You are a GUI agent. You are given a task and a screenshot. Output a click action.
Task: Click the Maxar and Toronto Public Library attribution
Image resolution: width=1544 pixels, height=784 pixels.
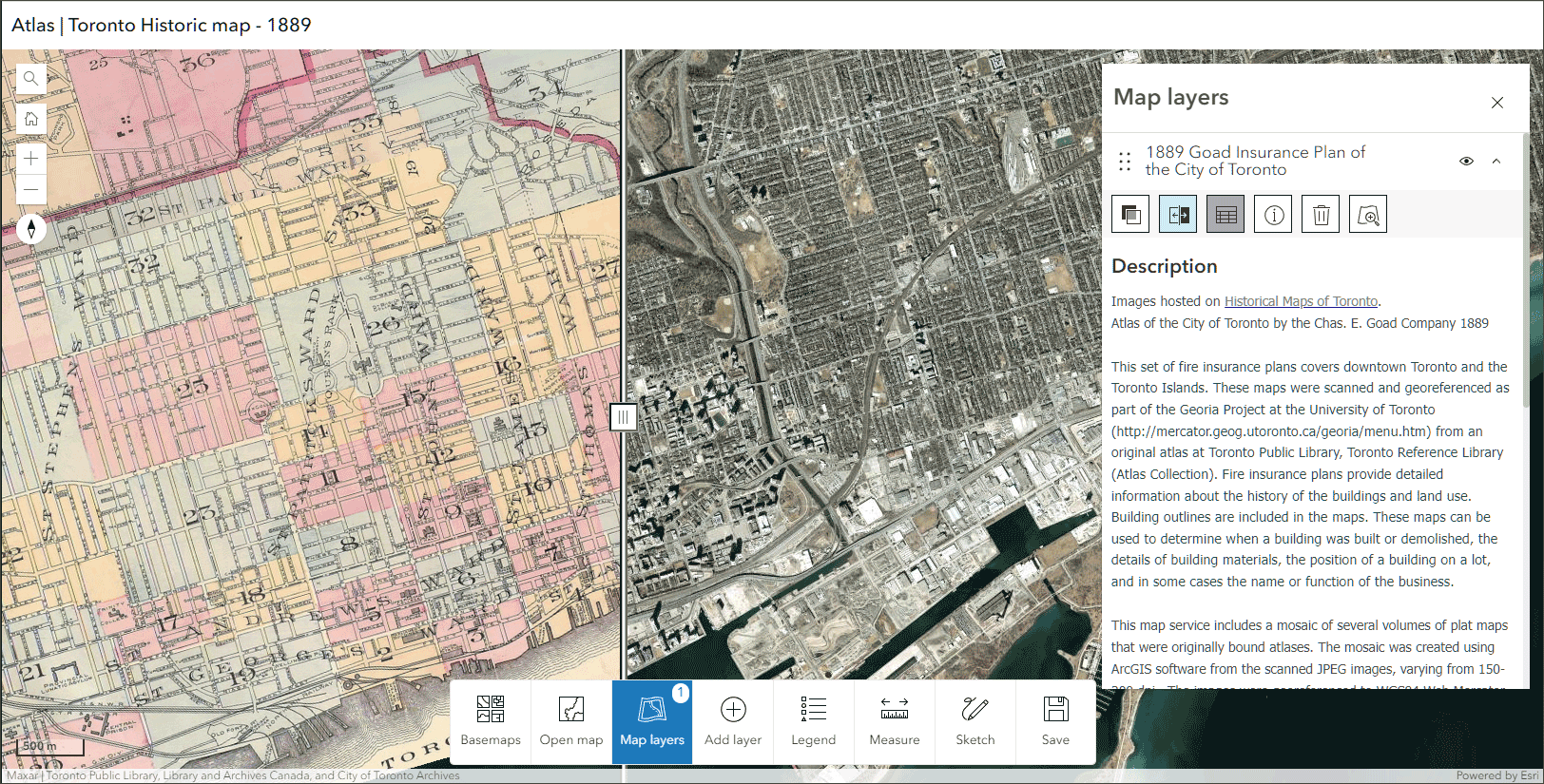coord(233,775)
